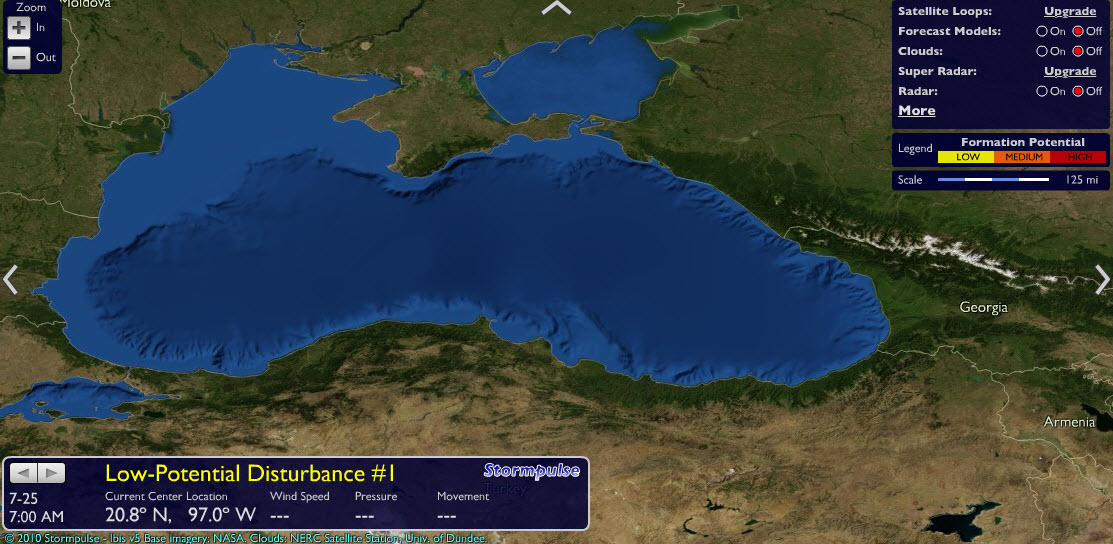
Task: Select Off for Forecast Models
Action: [x=1078, y=31]
